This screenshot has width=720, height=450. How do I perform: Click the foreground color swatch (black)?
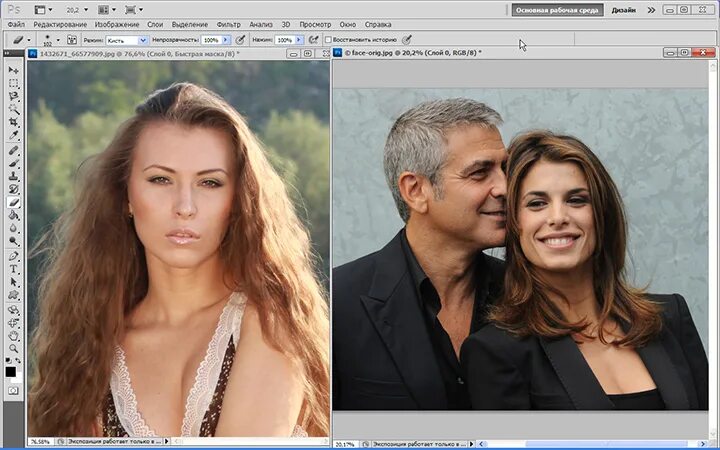(10, 372)
